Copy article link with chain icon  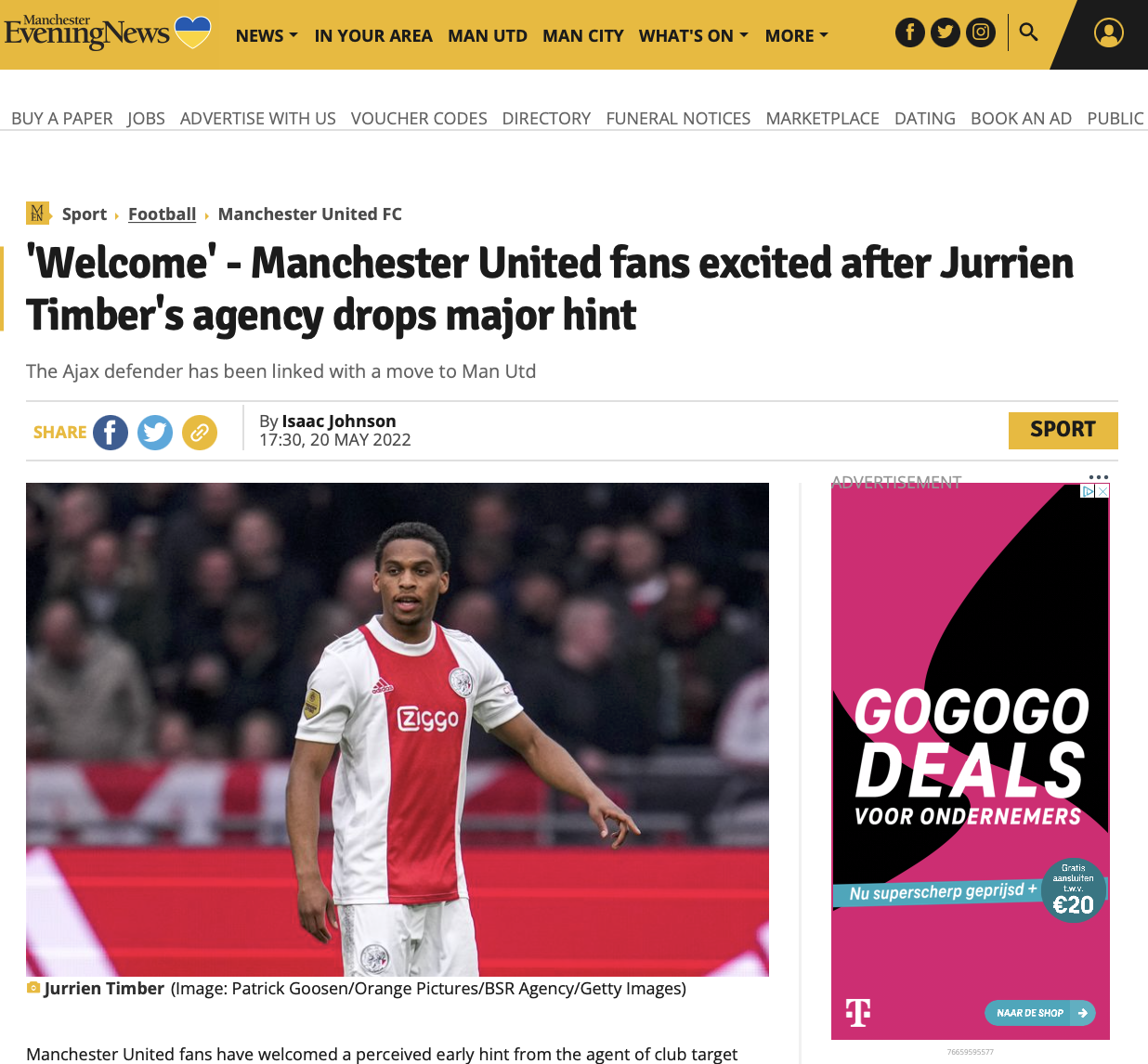(x=200, y=433)
